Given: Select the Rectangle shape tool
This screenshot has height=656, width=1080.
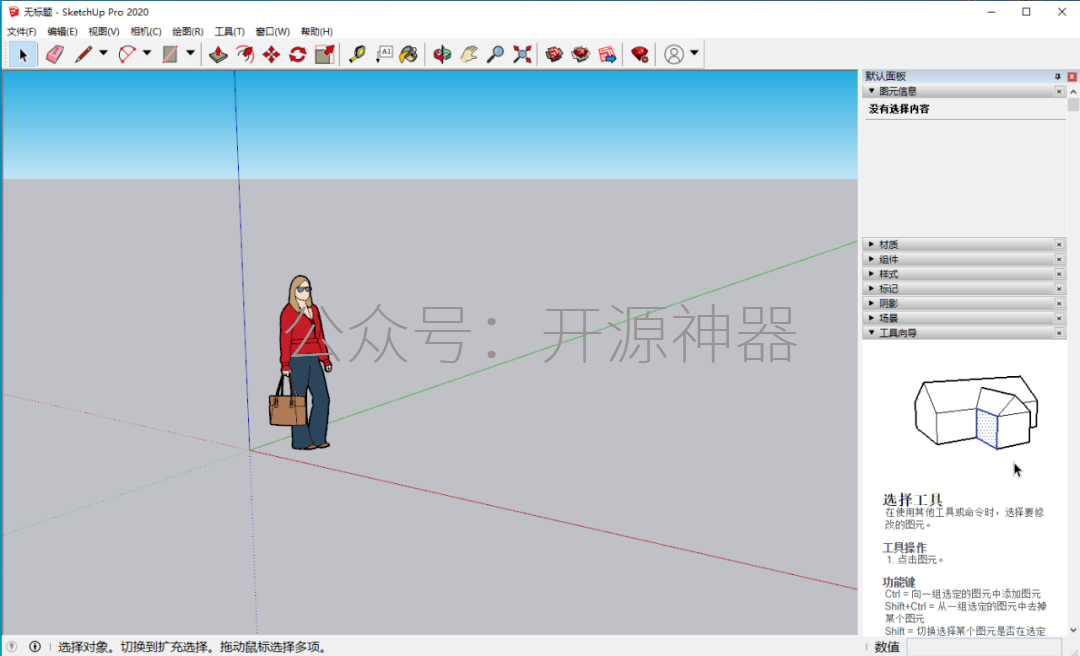Looking at the screenshot, I should tap(170, 54).
